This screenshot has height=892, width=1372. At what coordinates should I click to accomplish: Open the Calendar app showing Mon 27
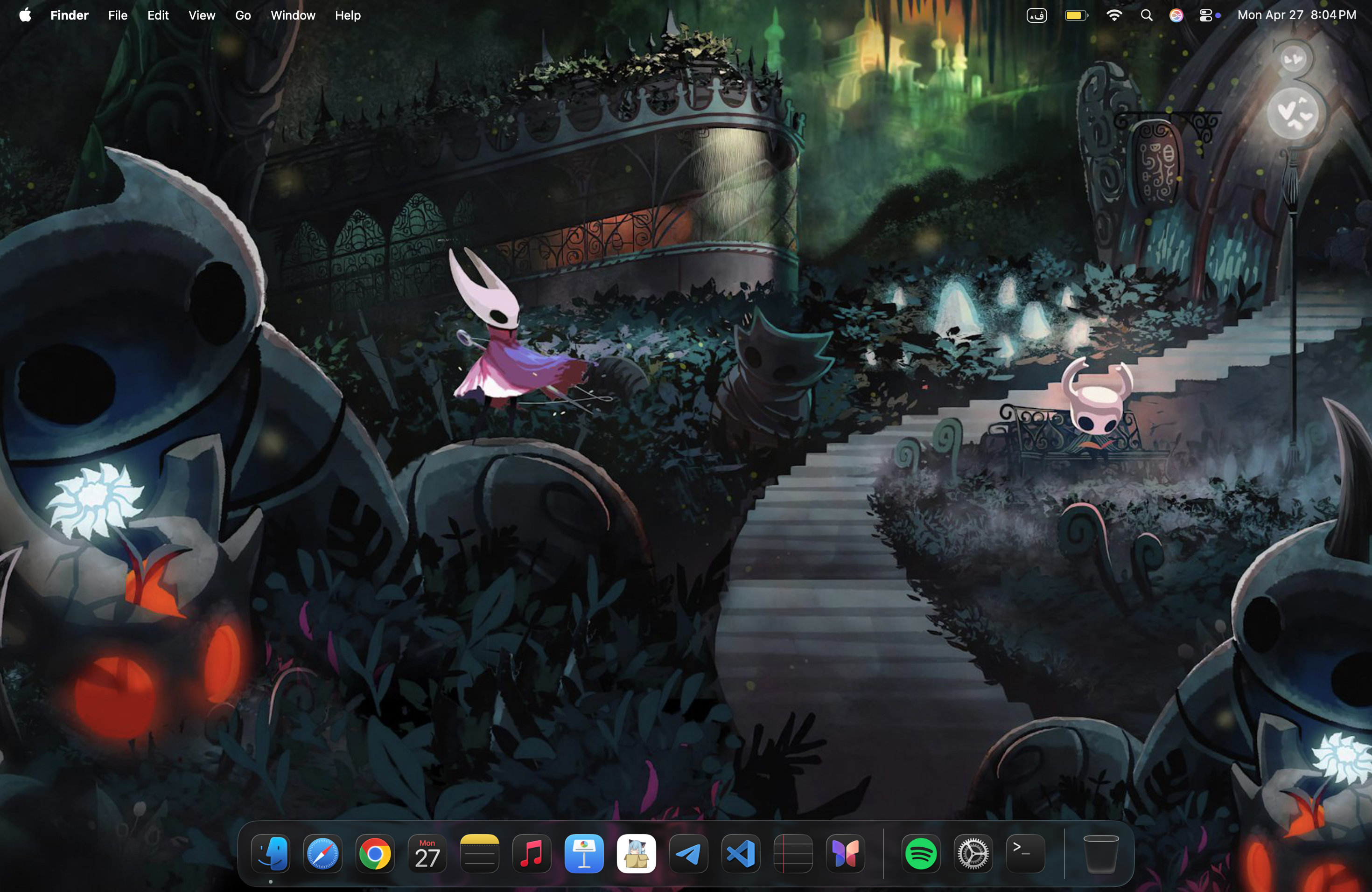(427, 853)
